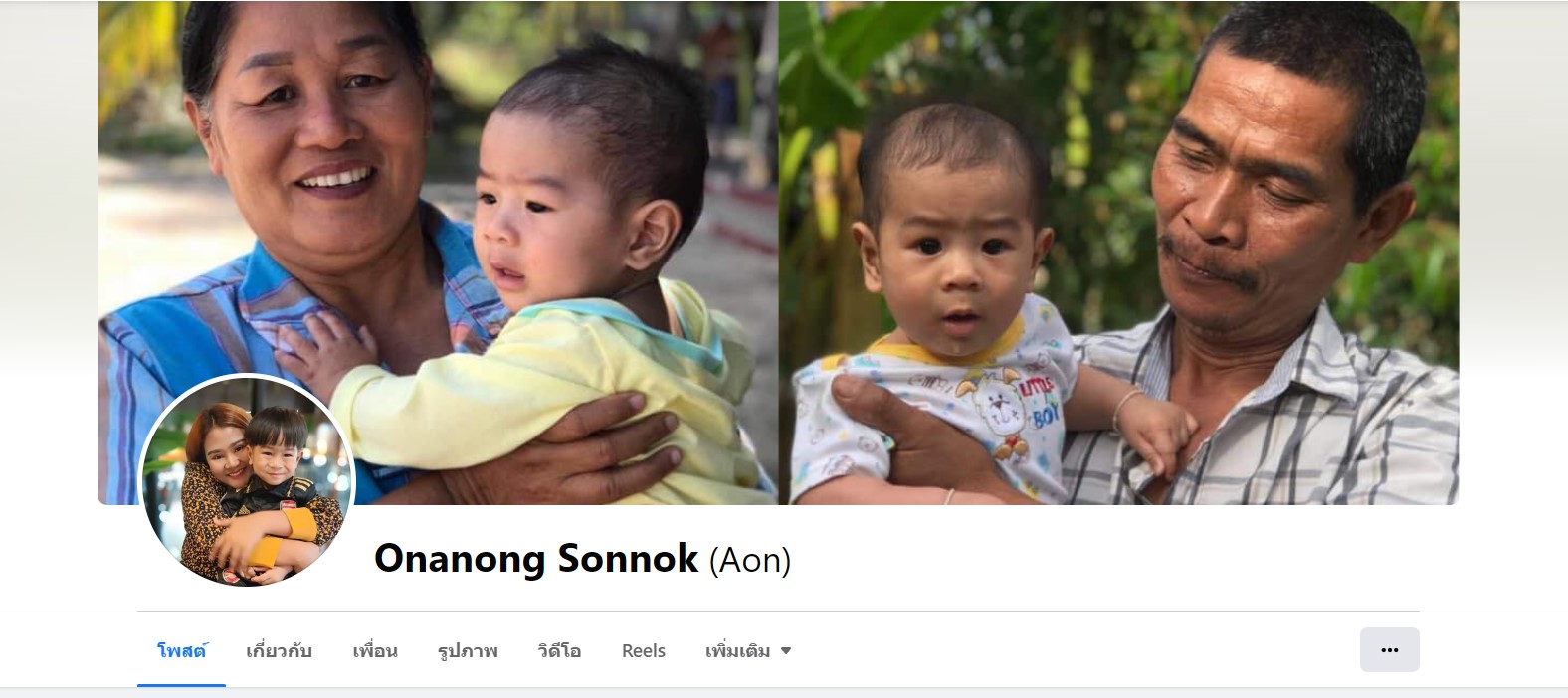Viewport: 1568px width, 698px height.
Task: Click the man's plaid shirt in cover
Action: pyautogui.click(x=1293, y=418)
